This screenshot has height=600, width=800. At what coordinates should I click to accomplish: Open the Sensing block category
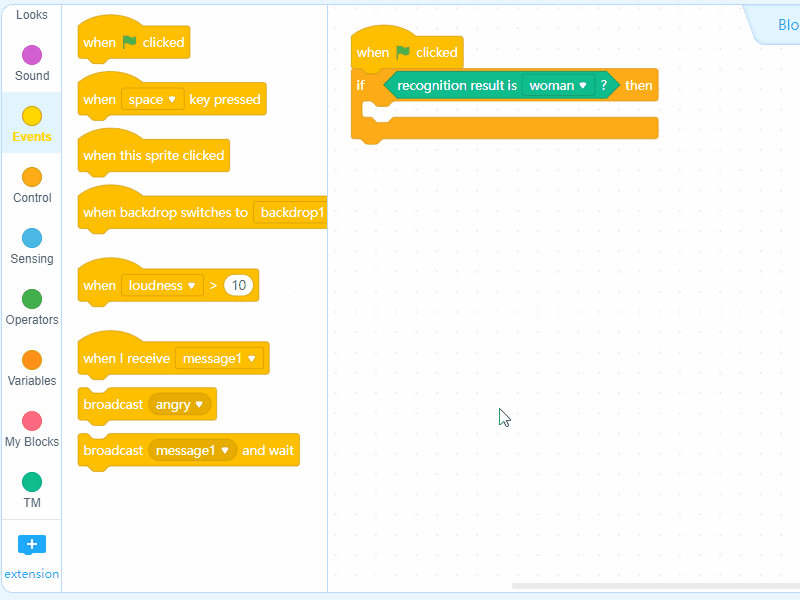[32, 247]
